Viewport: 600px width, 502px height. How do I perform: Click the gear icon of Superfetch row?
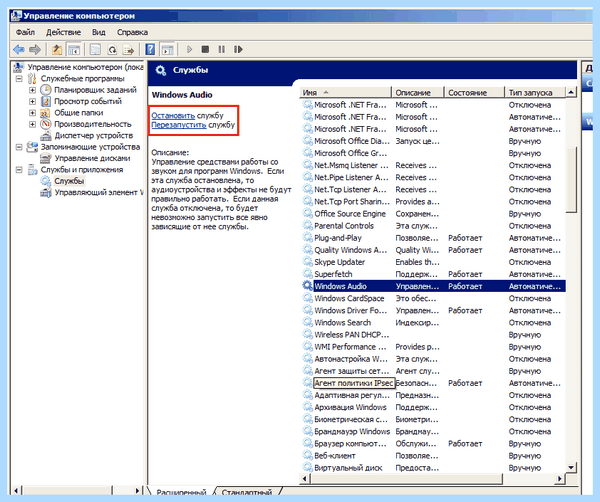[307, 274]
